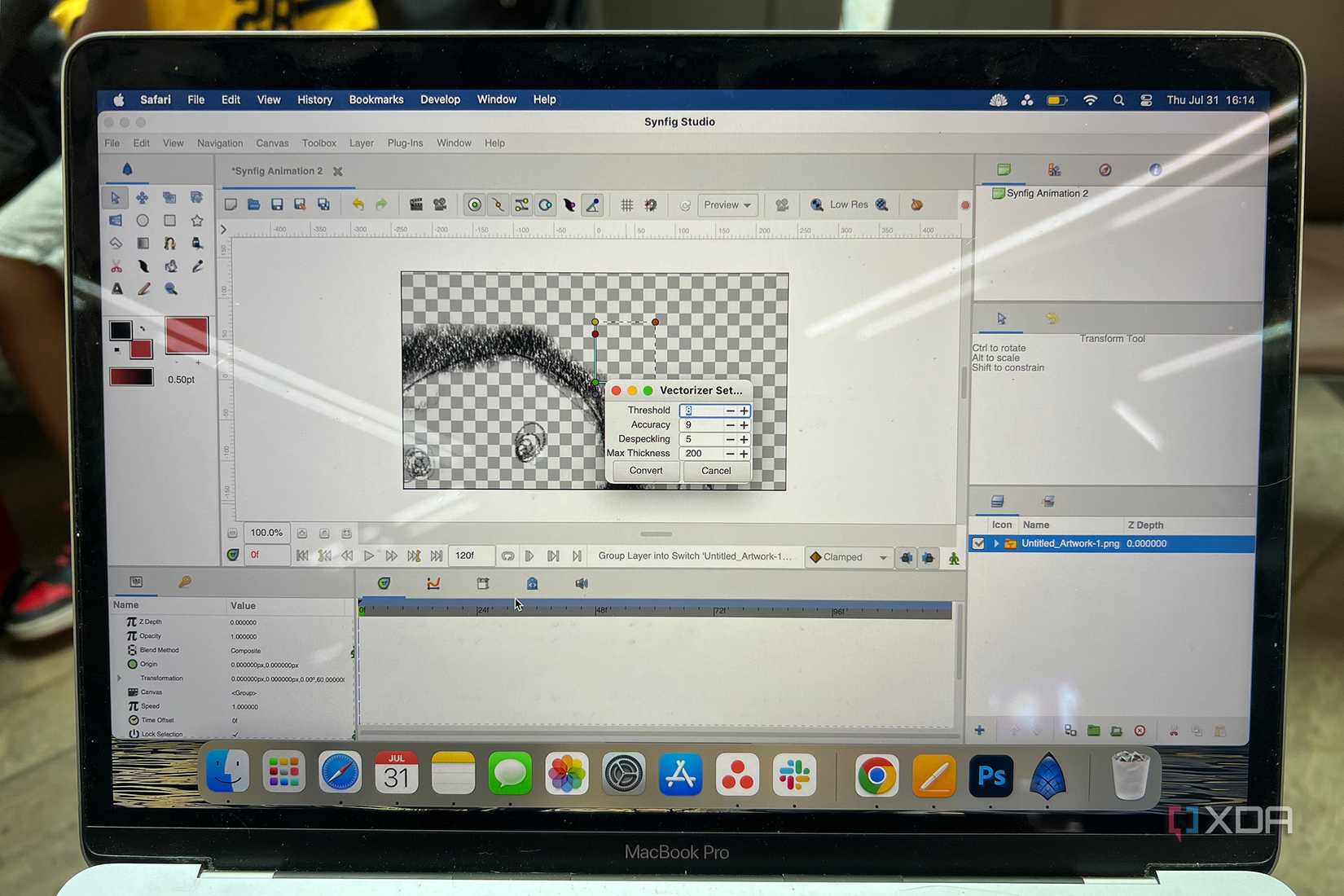Open the Render dialog from the toolbar
Viewport: 1344px width, 896px height.
(x=417, y=204)
